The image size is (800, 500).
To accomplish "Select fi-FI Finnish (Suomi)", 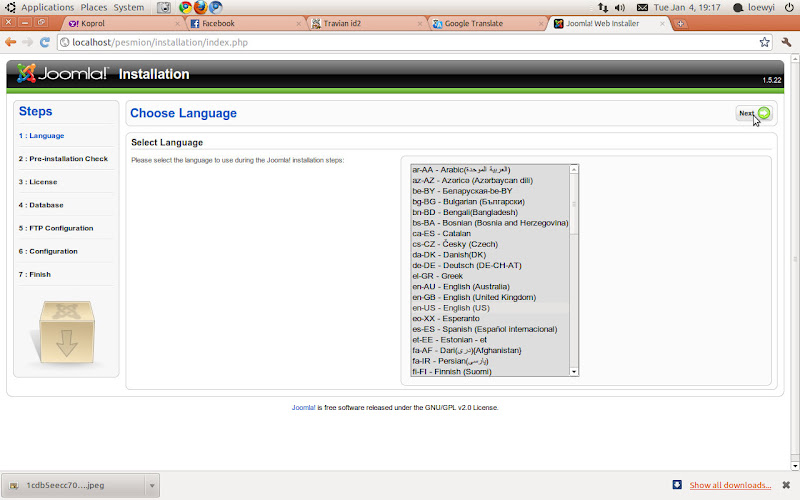I will tap(490, 371).
